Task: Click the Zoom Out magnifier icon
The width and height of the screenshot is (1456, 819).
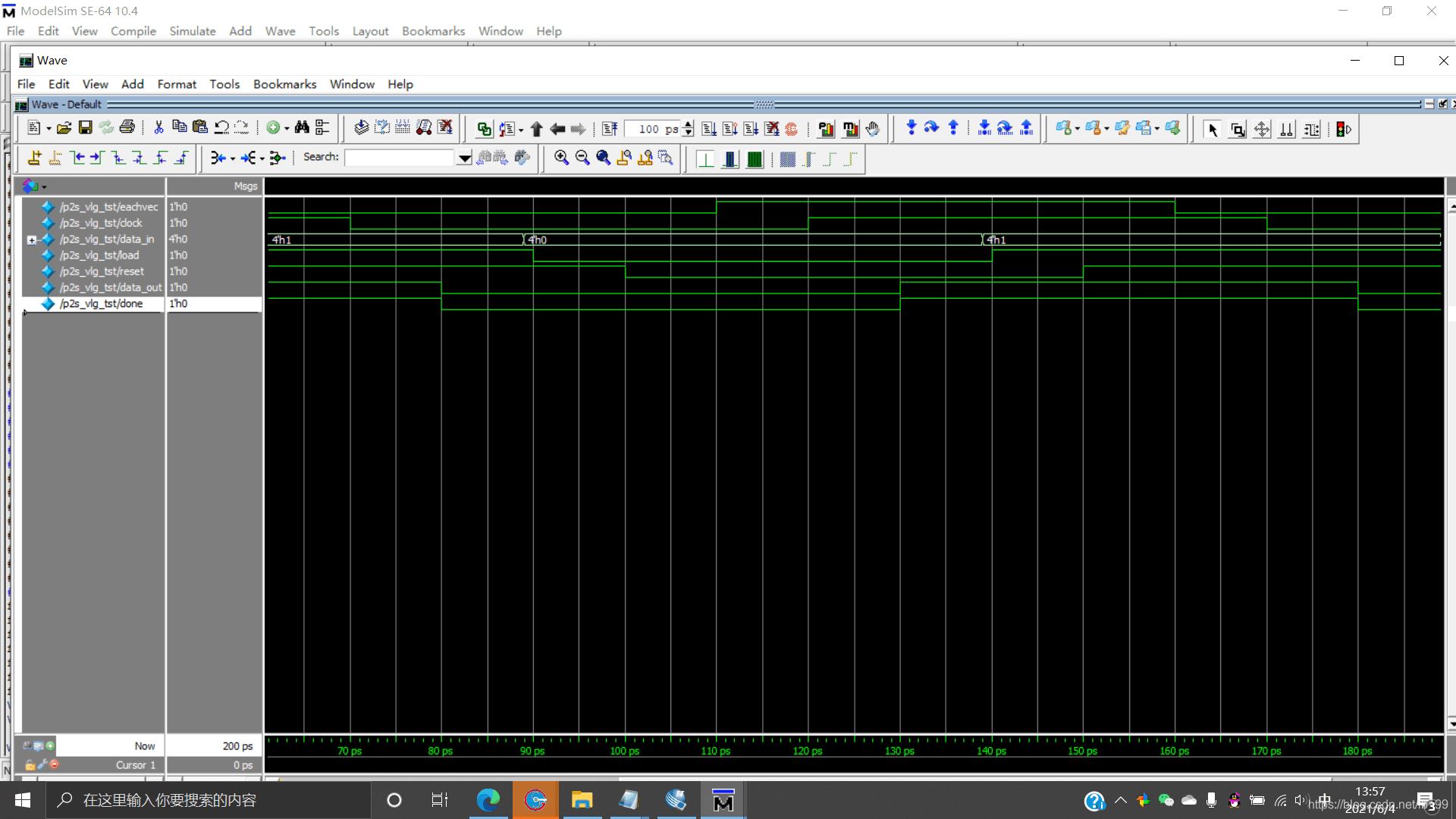Action: (x=582, y=158)
